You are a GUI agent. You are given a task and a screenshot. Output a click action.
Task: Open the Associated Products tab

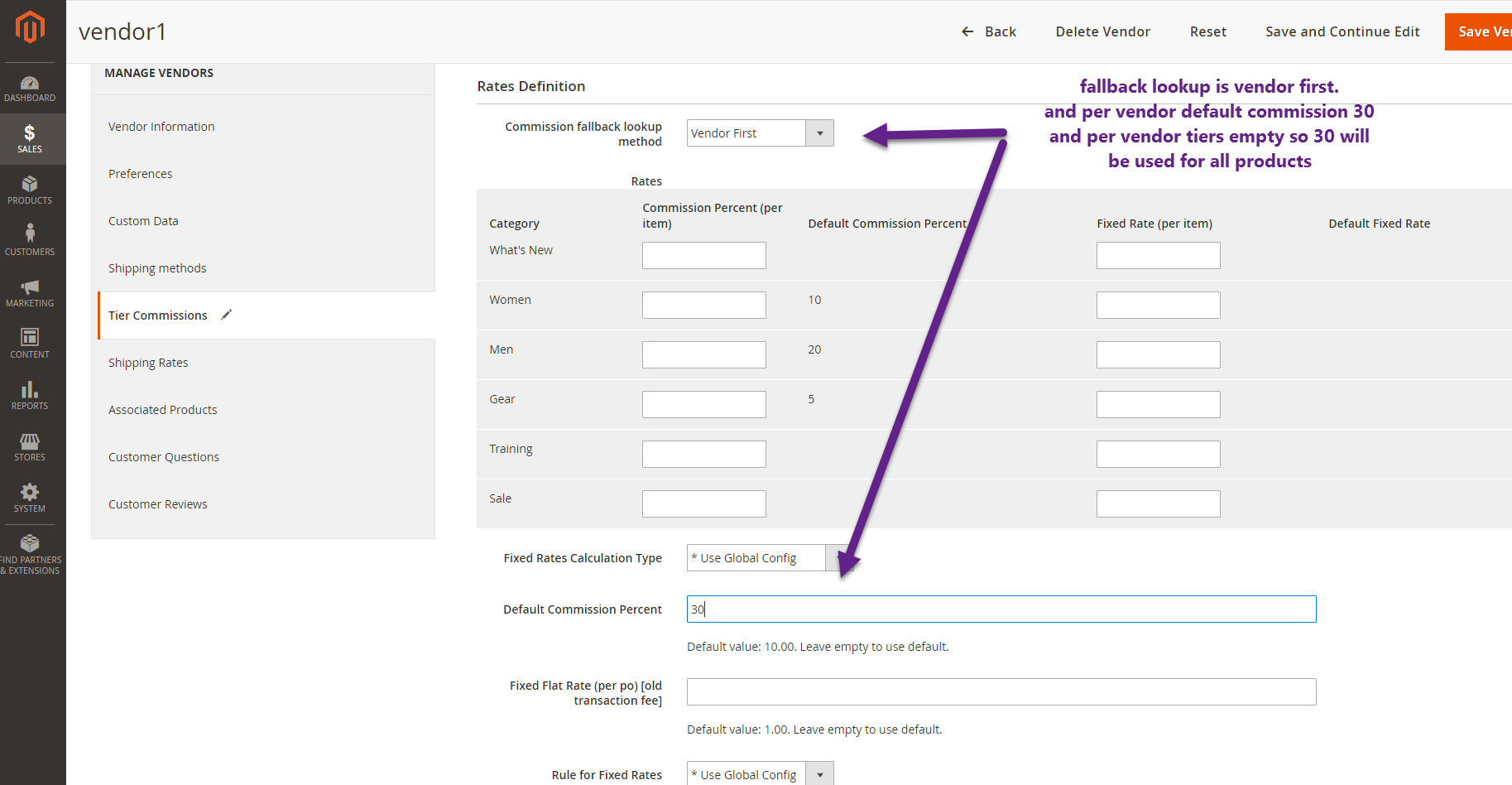(162, 410)
